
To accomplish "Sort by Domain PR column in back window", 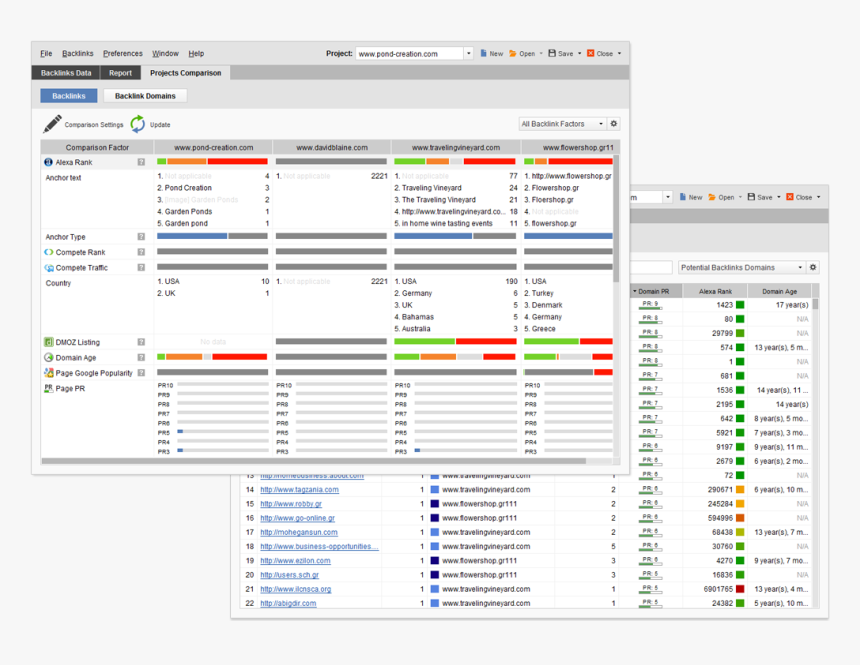I will (x=654, y=291).
